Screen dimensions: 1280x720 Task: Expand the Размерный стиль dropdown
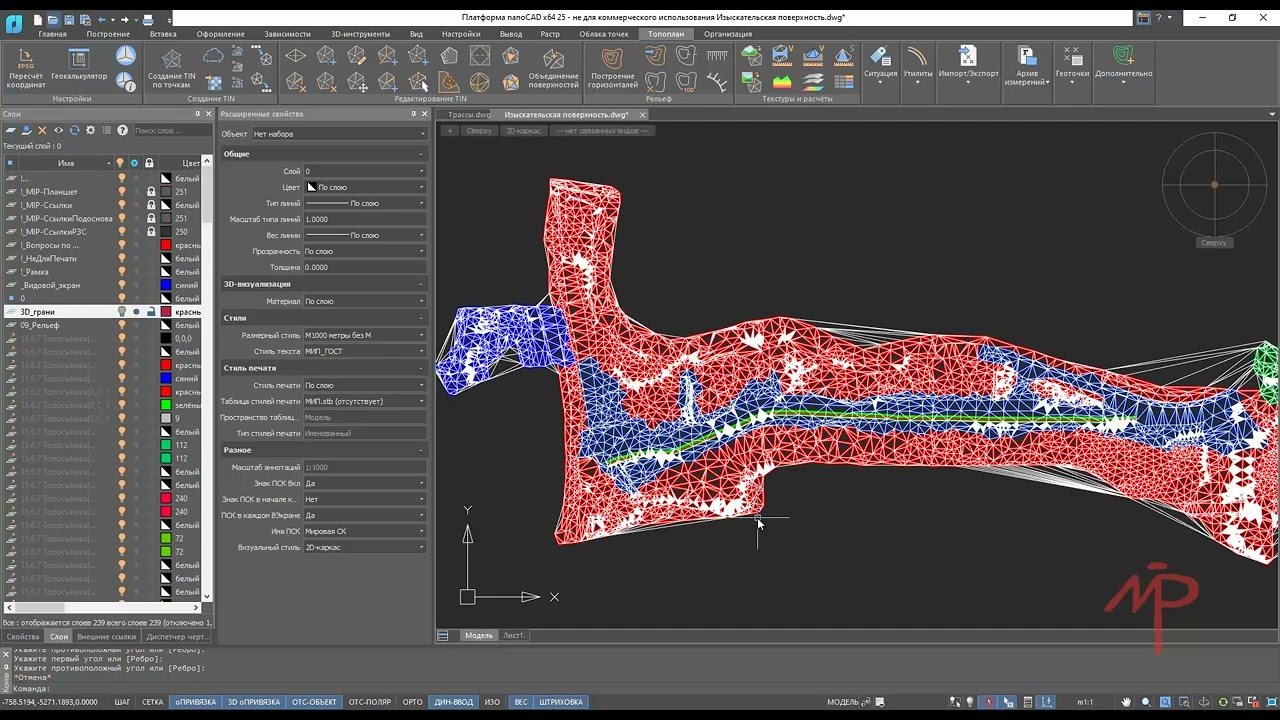coord(422,335)
